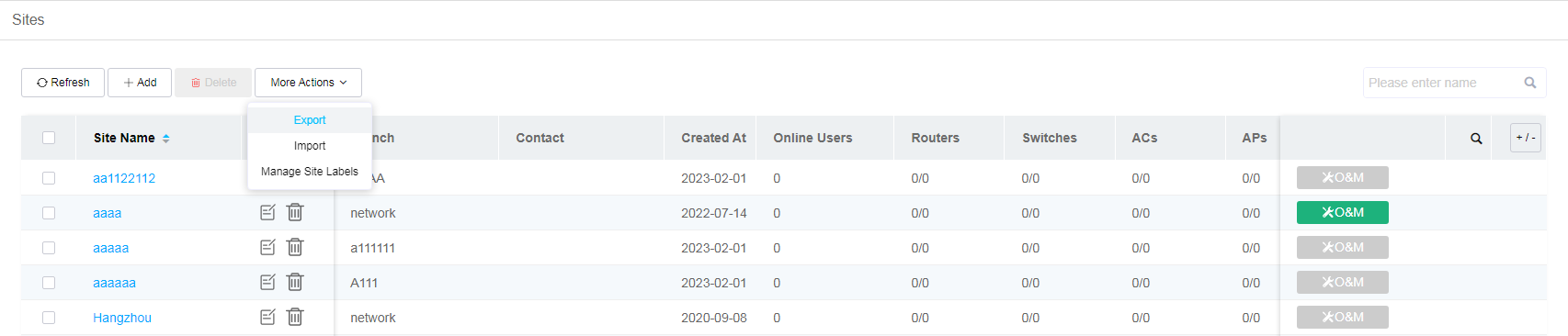Delete the aaaaaa site via trash icon
This screenshot has width=1568, height=336.
coord(295,282)
